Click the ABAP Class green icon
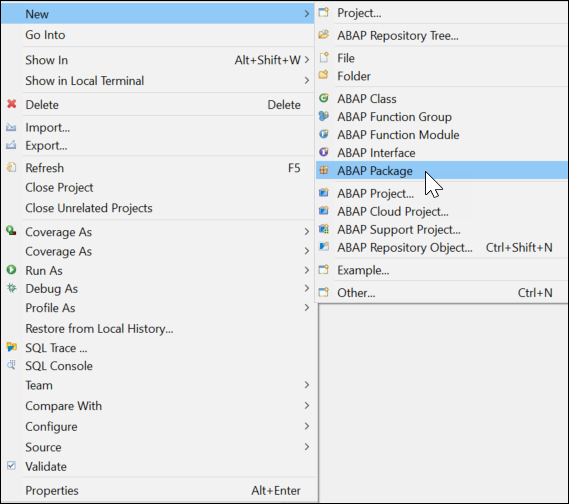This screenshot has width=570, height=504. (x=324, y=98)
